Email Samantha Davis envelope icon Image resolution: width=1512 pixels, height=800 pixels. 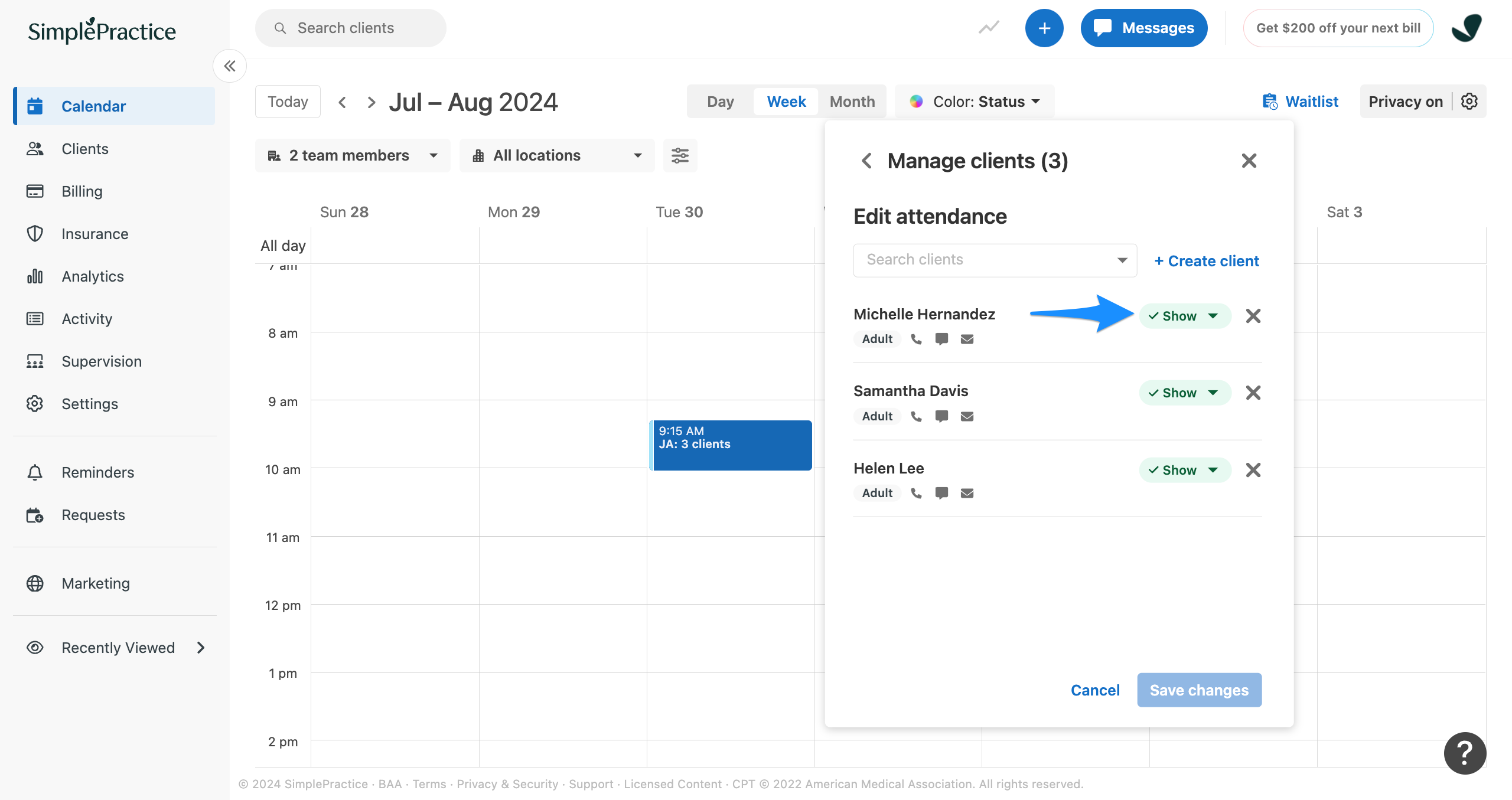tap(967, 416)
